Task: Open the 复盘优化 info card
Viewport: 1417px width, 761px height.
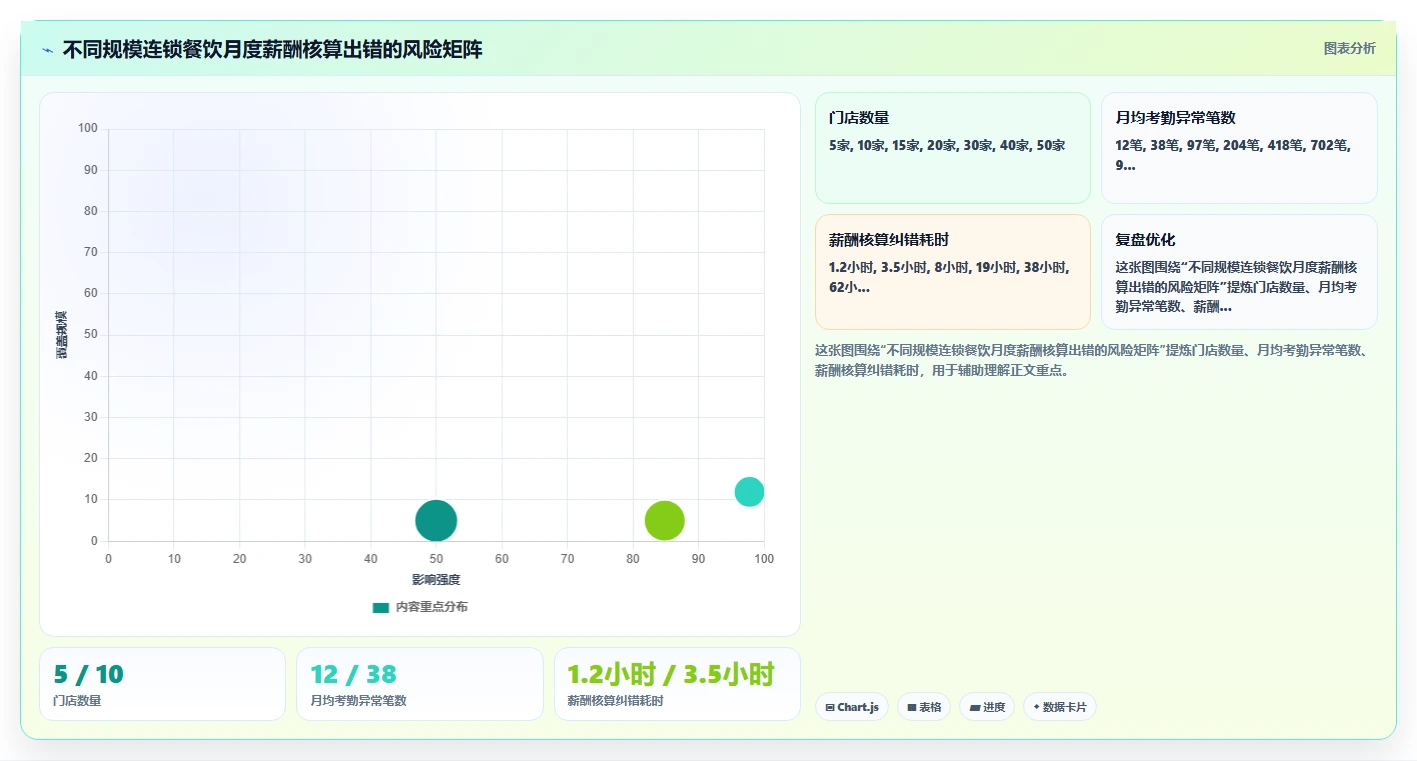Action: click(1239, 272)
